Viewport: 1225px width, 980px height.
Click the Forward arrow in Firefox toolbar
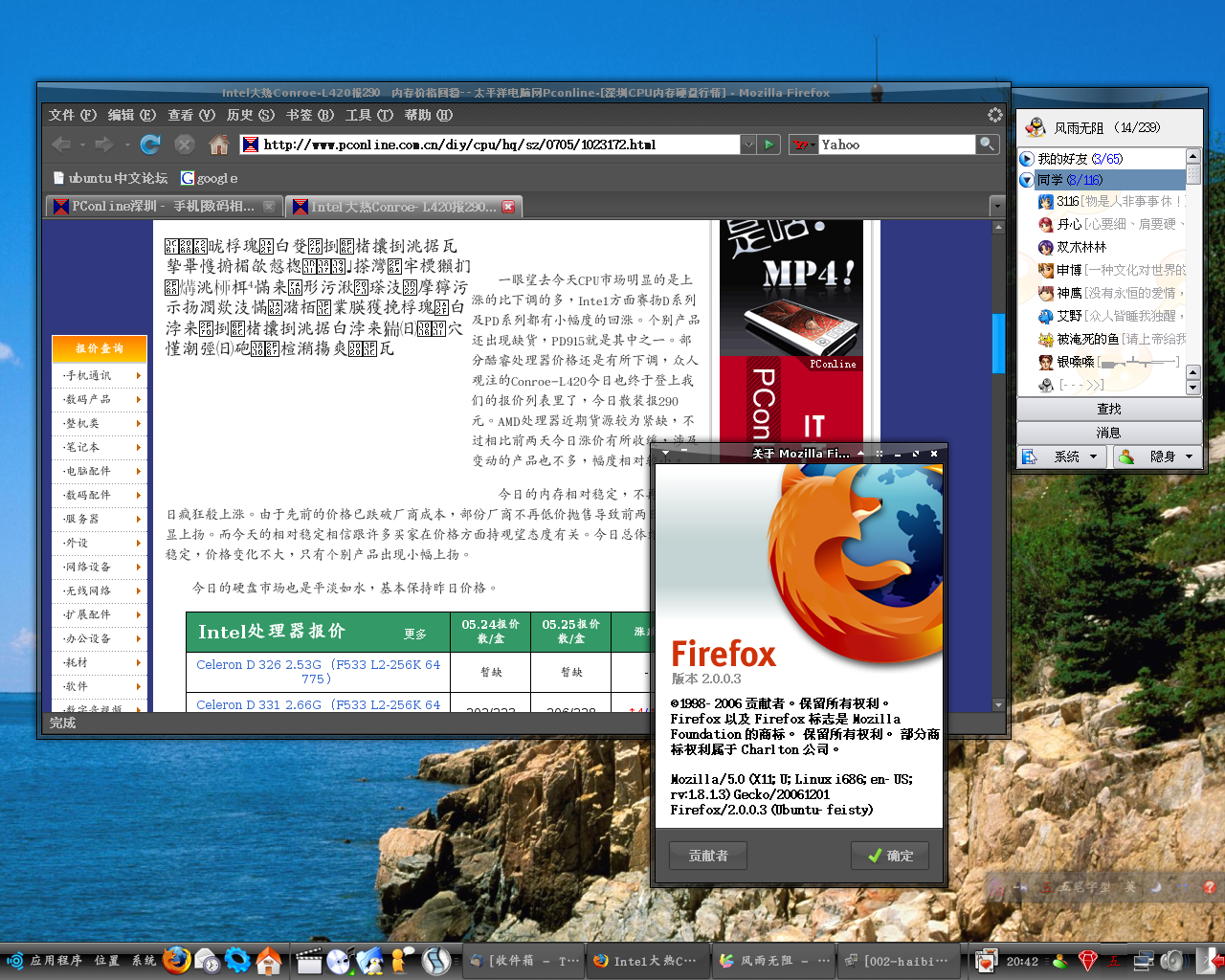click(x=103, y=145)
